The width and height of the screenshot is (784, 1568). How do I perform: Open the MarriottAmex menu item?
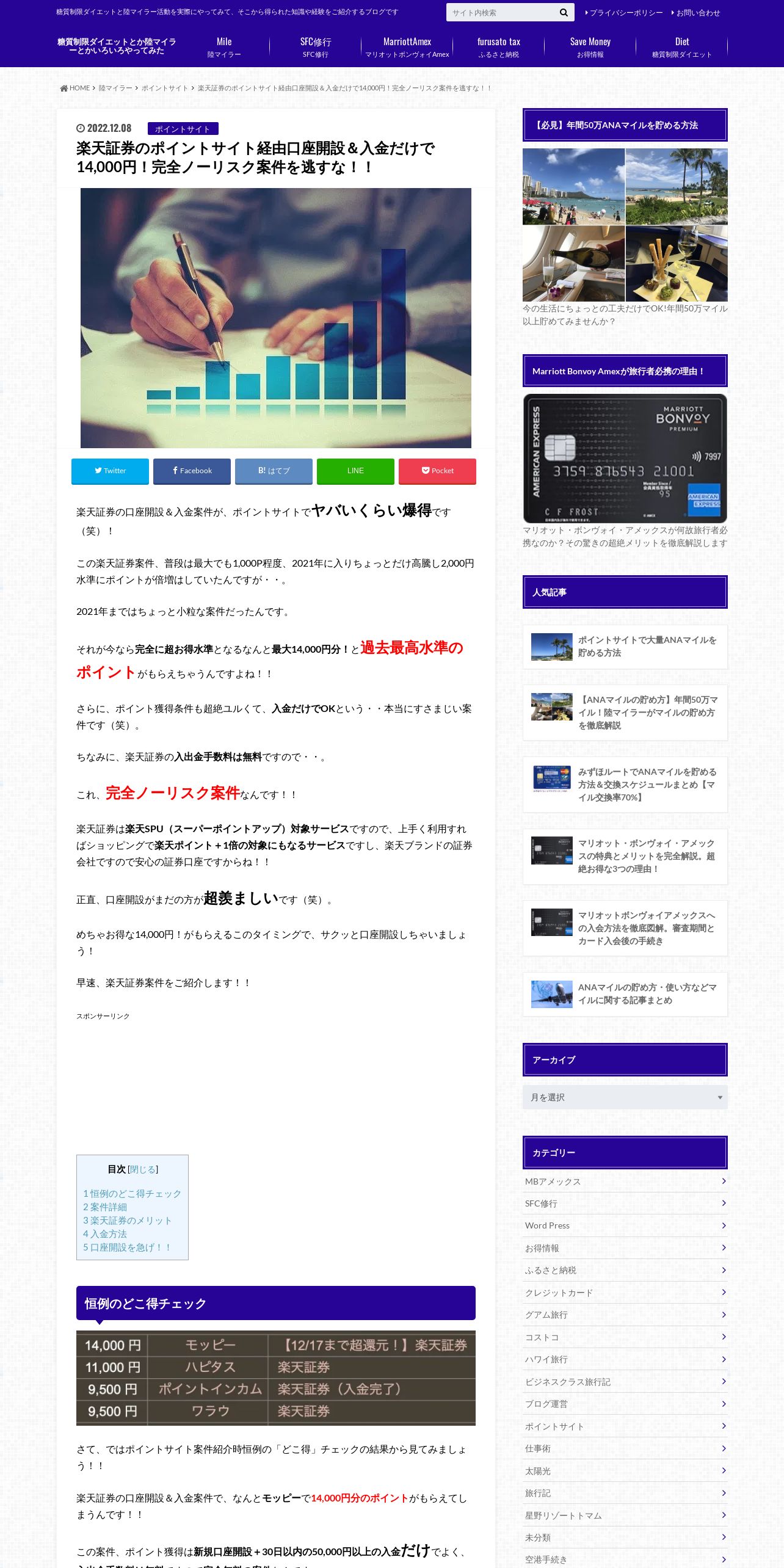tap(407, 47)
